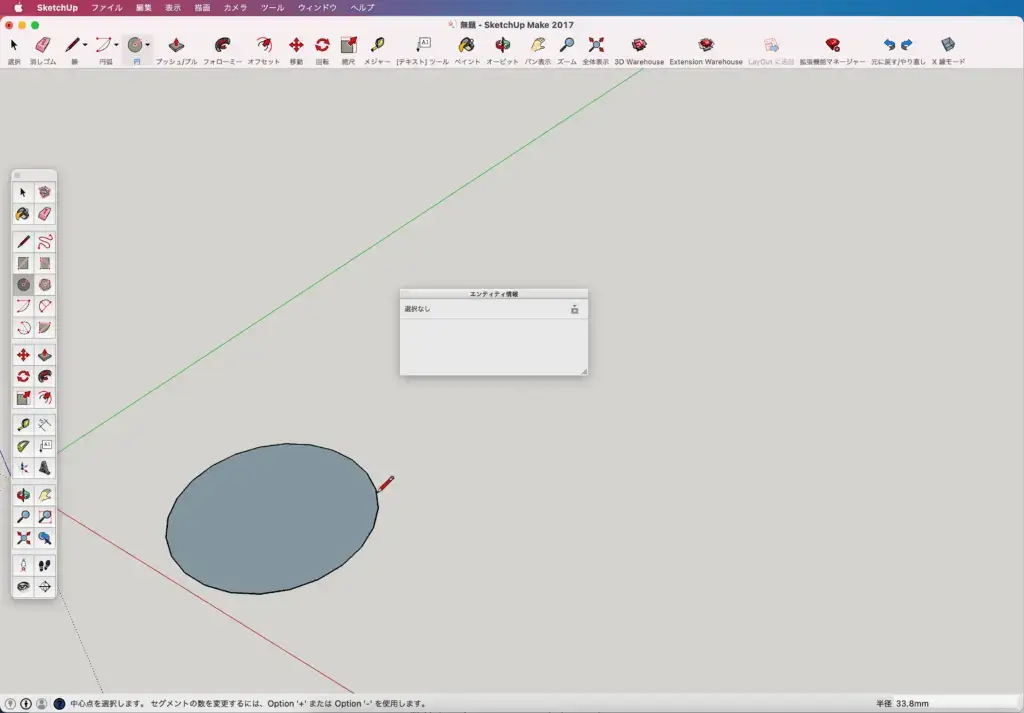Viewport: 1024px width, 713px height.
Task: Open the ツール menu
Action: click(272, 8)
